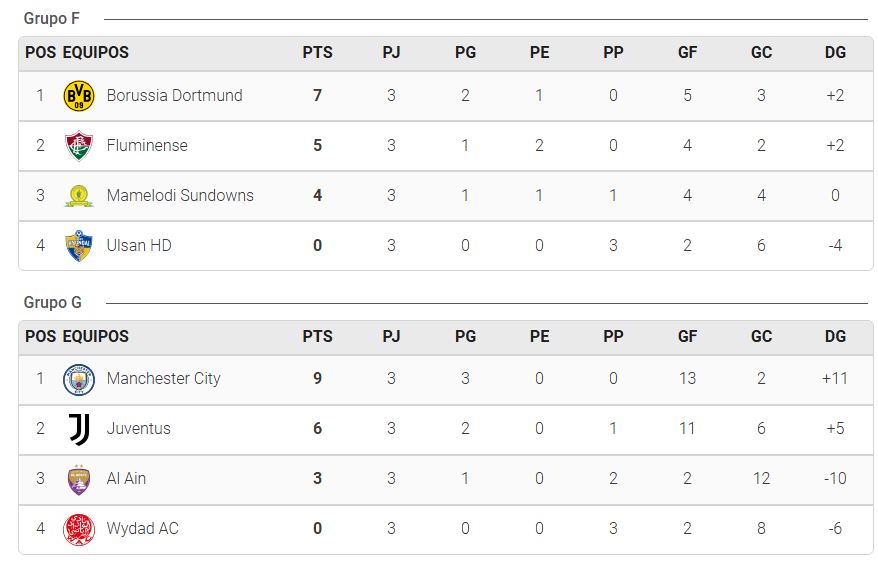Click the Mamelodi Sundowns logo
The image size is (878, 565).
79,196
